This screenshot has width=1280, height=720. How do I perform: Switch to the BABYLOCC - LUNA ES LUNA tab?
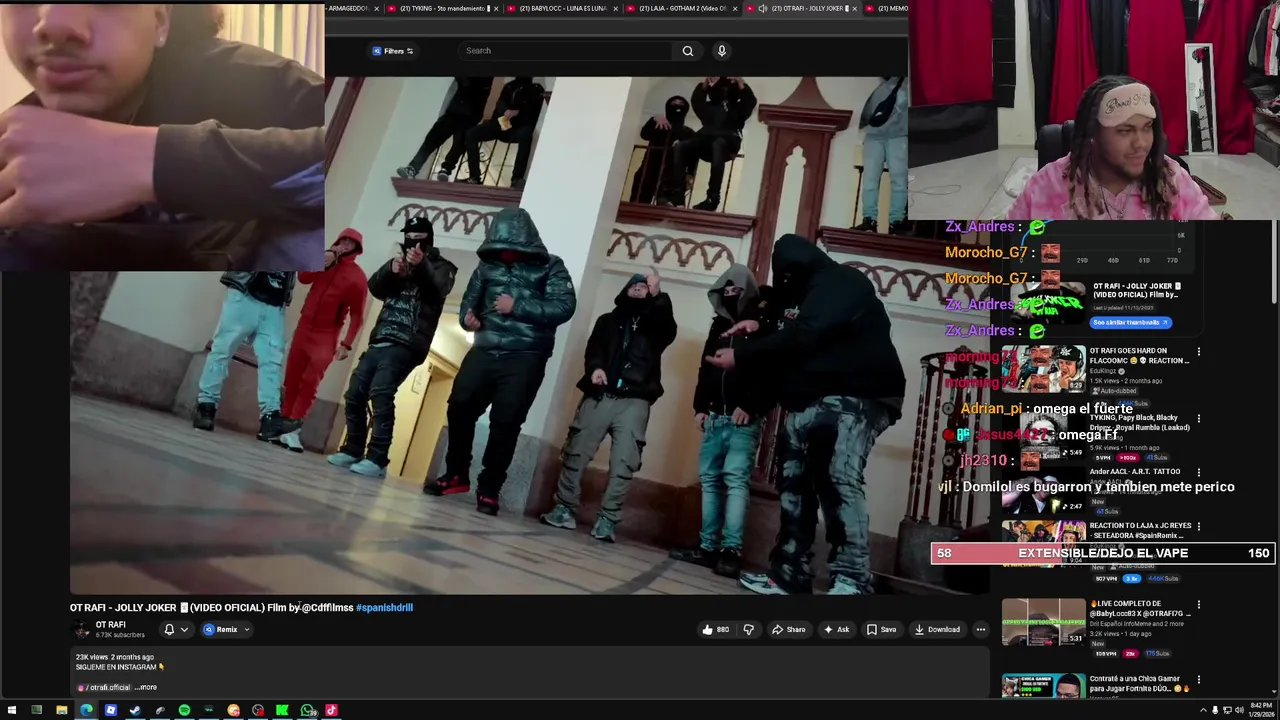565,8
